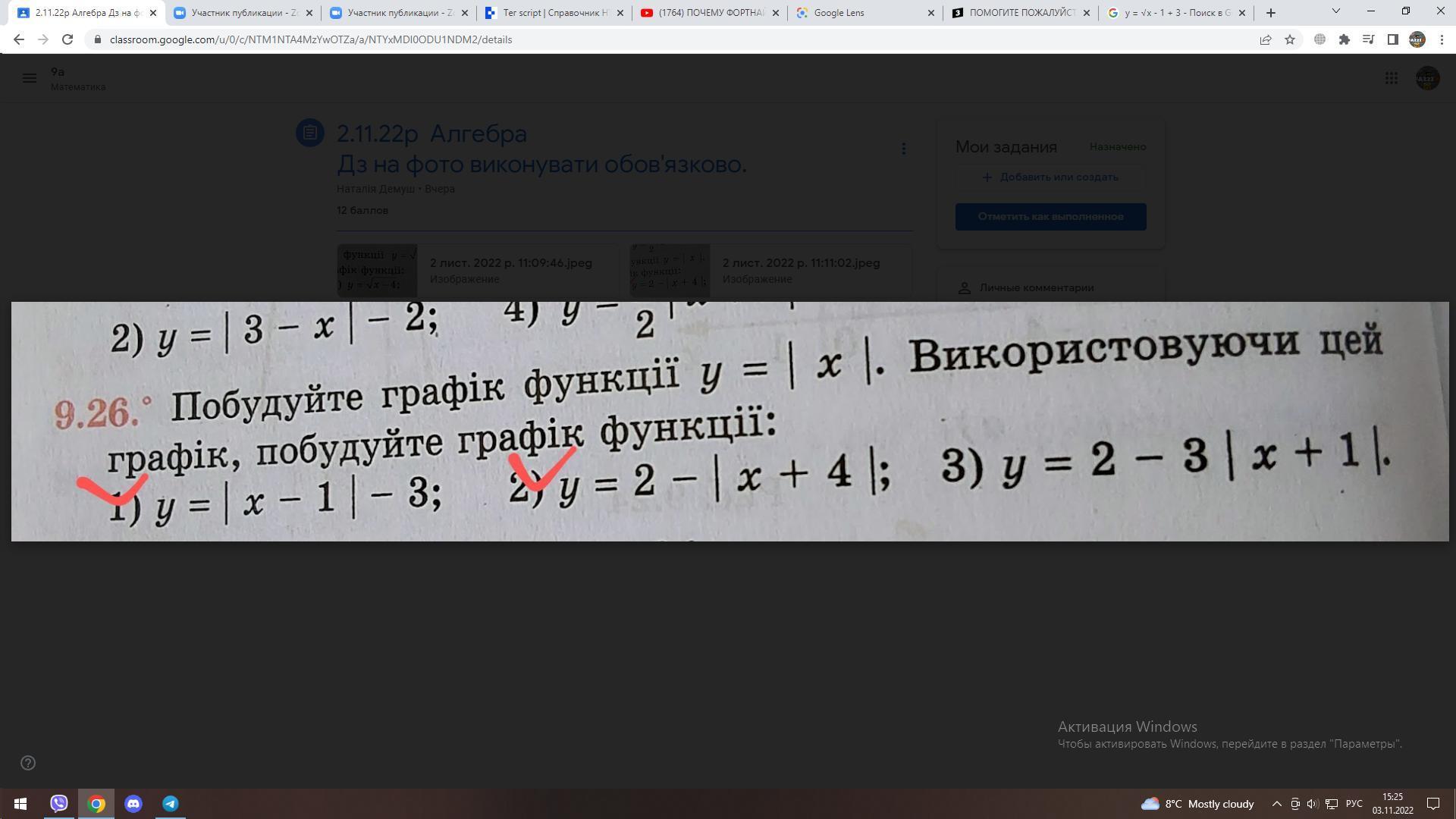Open Telegram from the taskbar
1456x819 pixels.
point(171,804)
